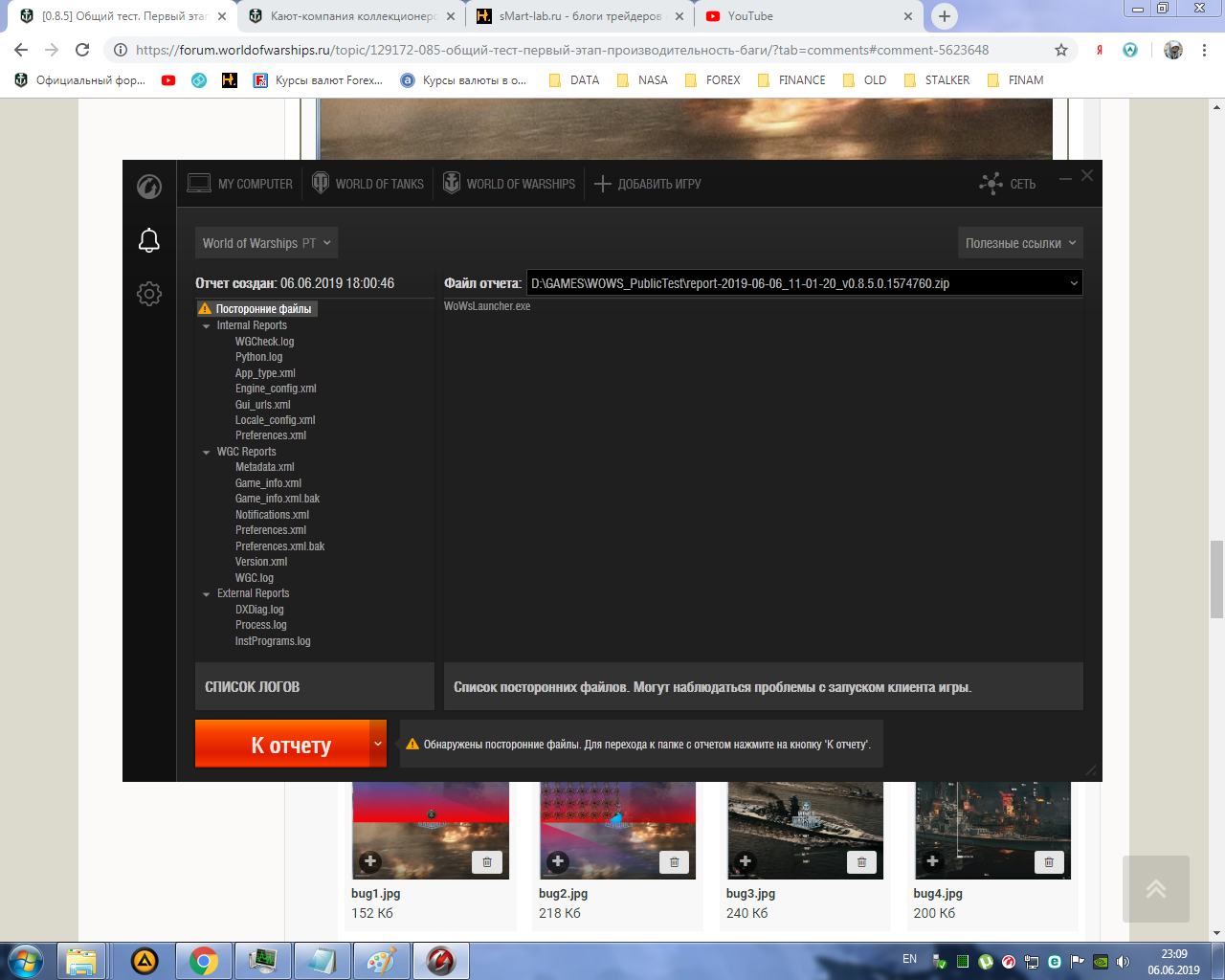
Task: Switch to WORLD OF TANKS tab
Action: pos(367,184)
